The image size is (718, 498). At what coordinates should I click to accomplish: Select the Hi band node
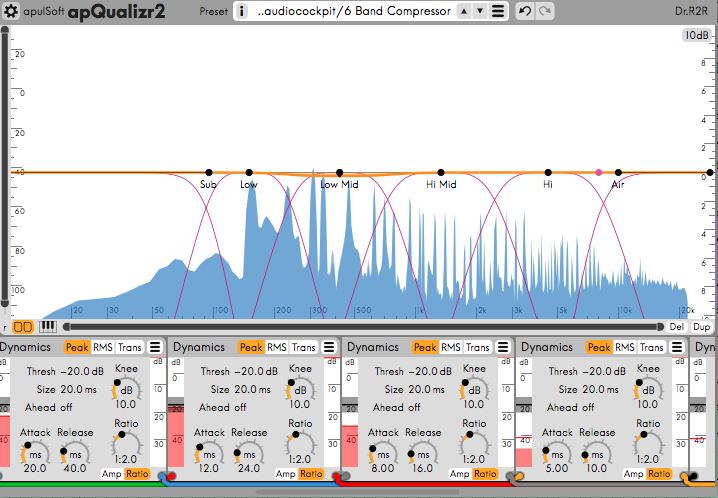pos(548,173)
